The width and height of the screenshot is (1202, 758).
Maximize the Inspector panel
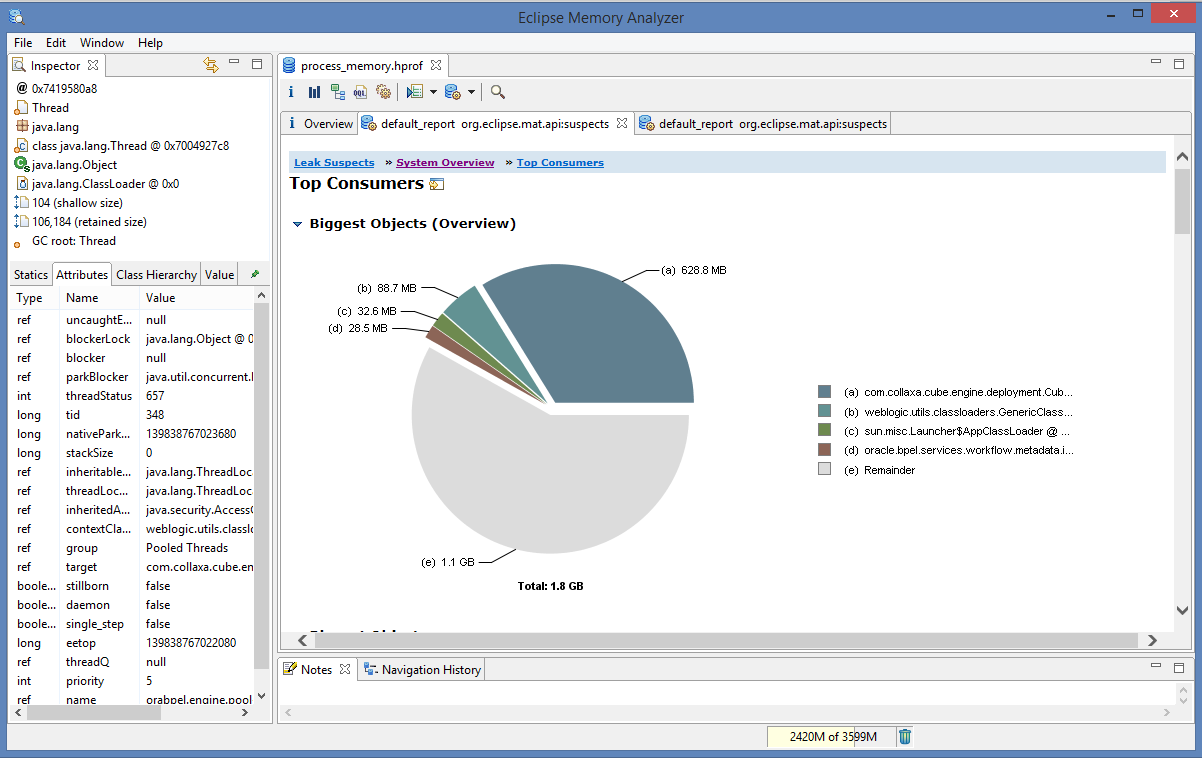(x=257, y=64)
